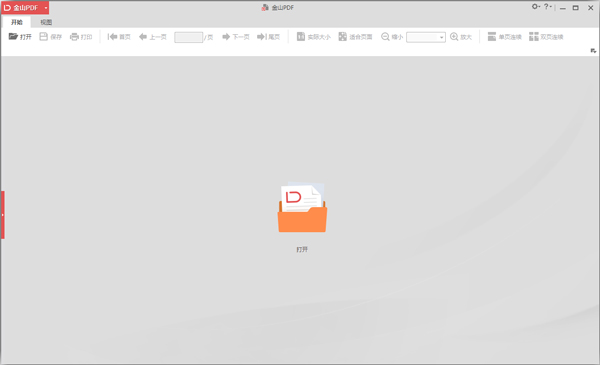The image size is (600, 365).
Task: Click the page number input field
Action: (x=189, y=37)
